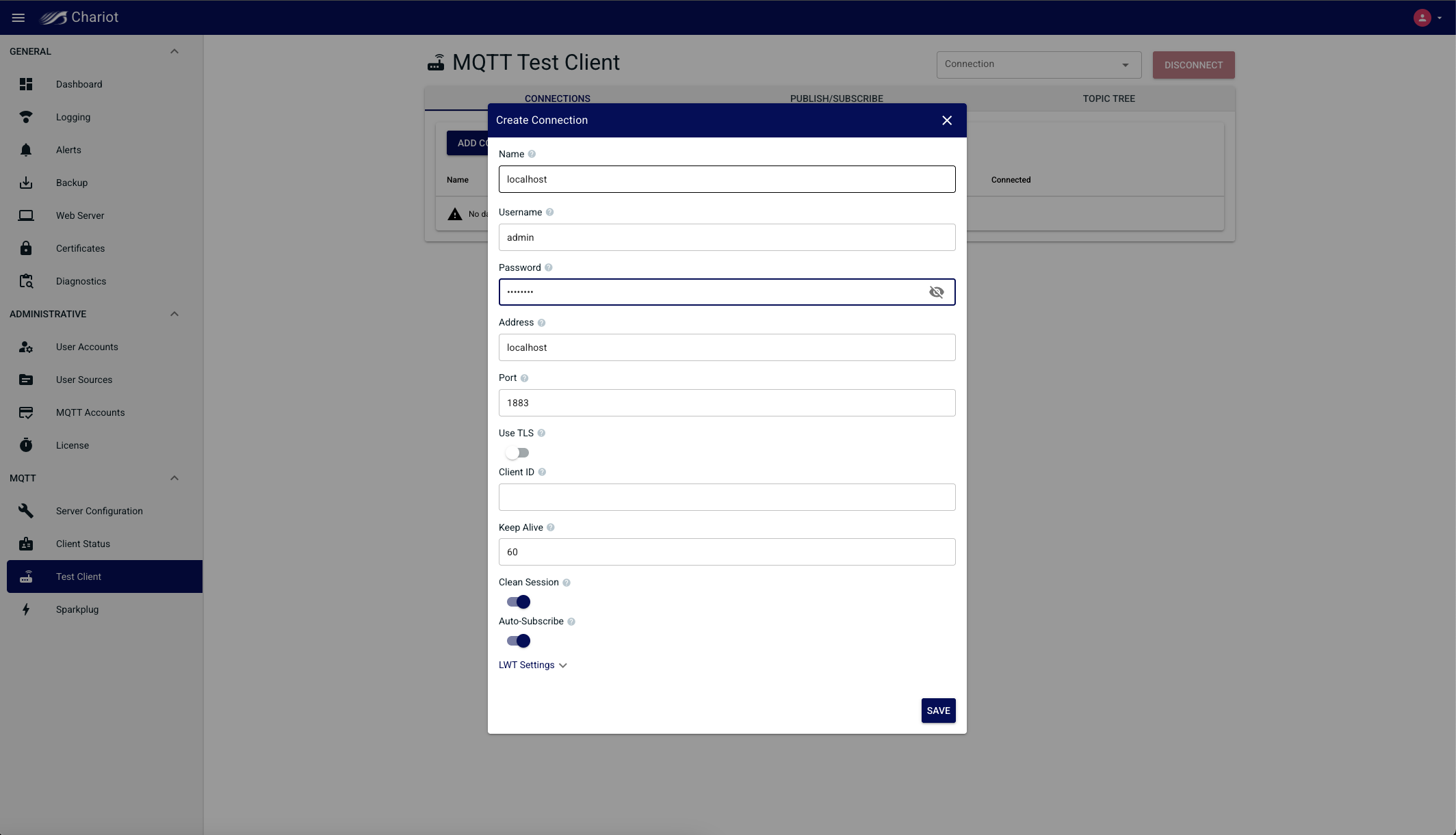Click the Certificates lock icon

pos(26,248)
